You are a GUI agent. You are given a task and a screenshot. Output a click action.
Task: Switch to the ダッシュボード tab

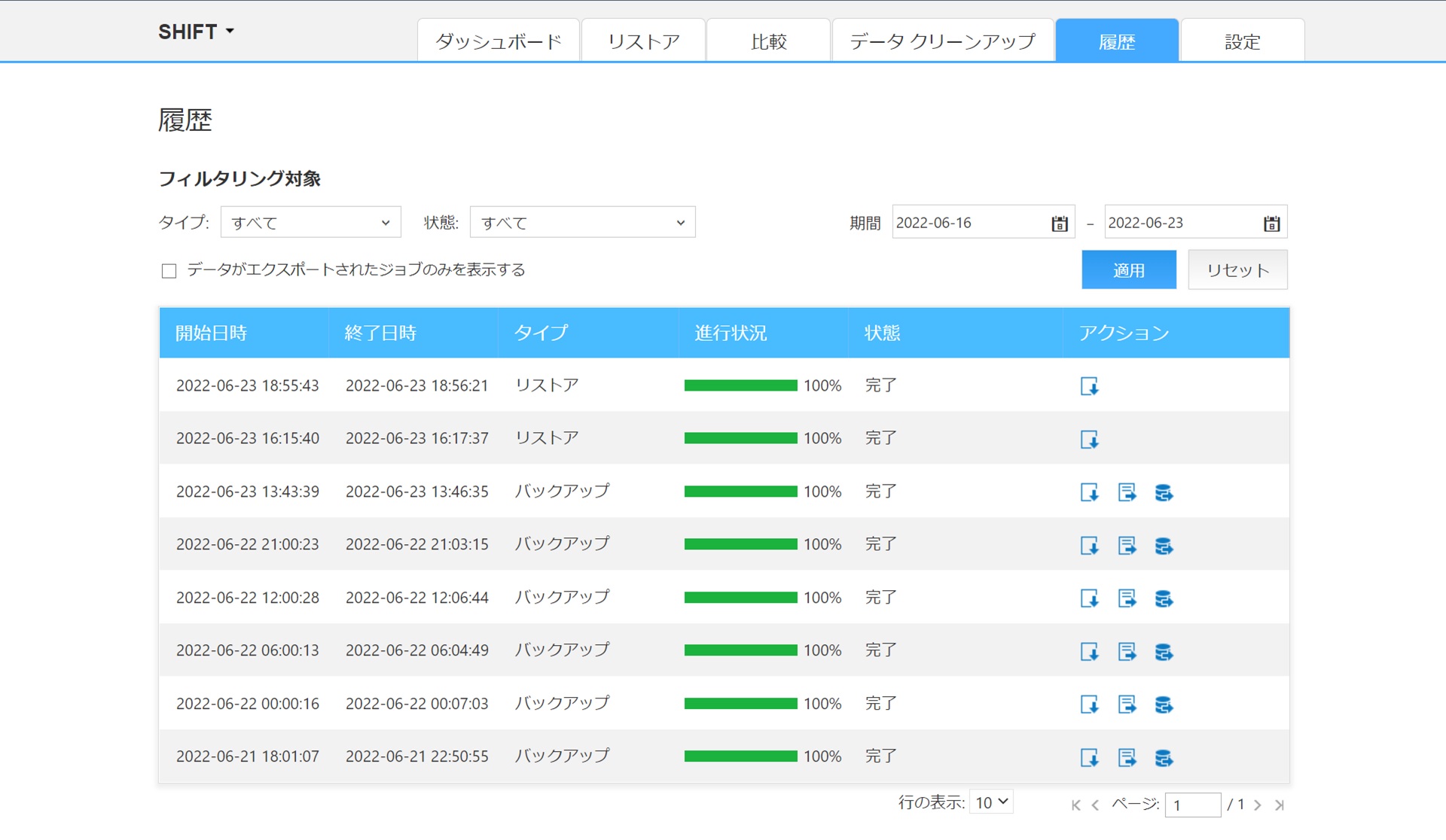point(499,41)
